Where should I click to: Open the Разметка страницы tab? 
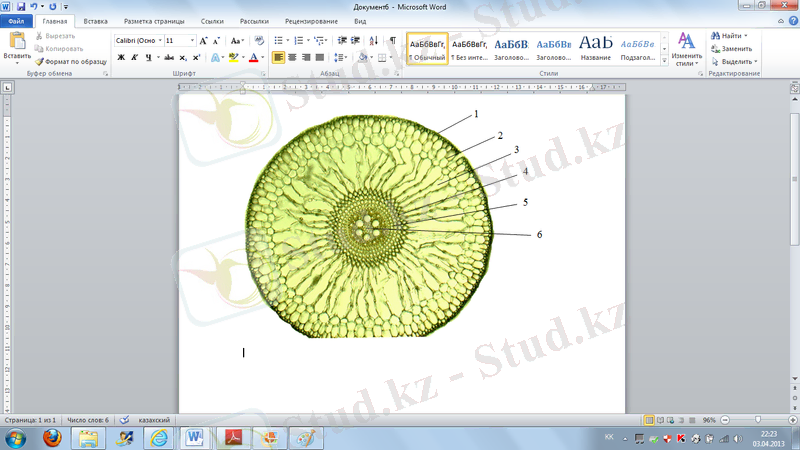(x=155, y=20)
